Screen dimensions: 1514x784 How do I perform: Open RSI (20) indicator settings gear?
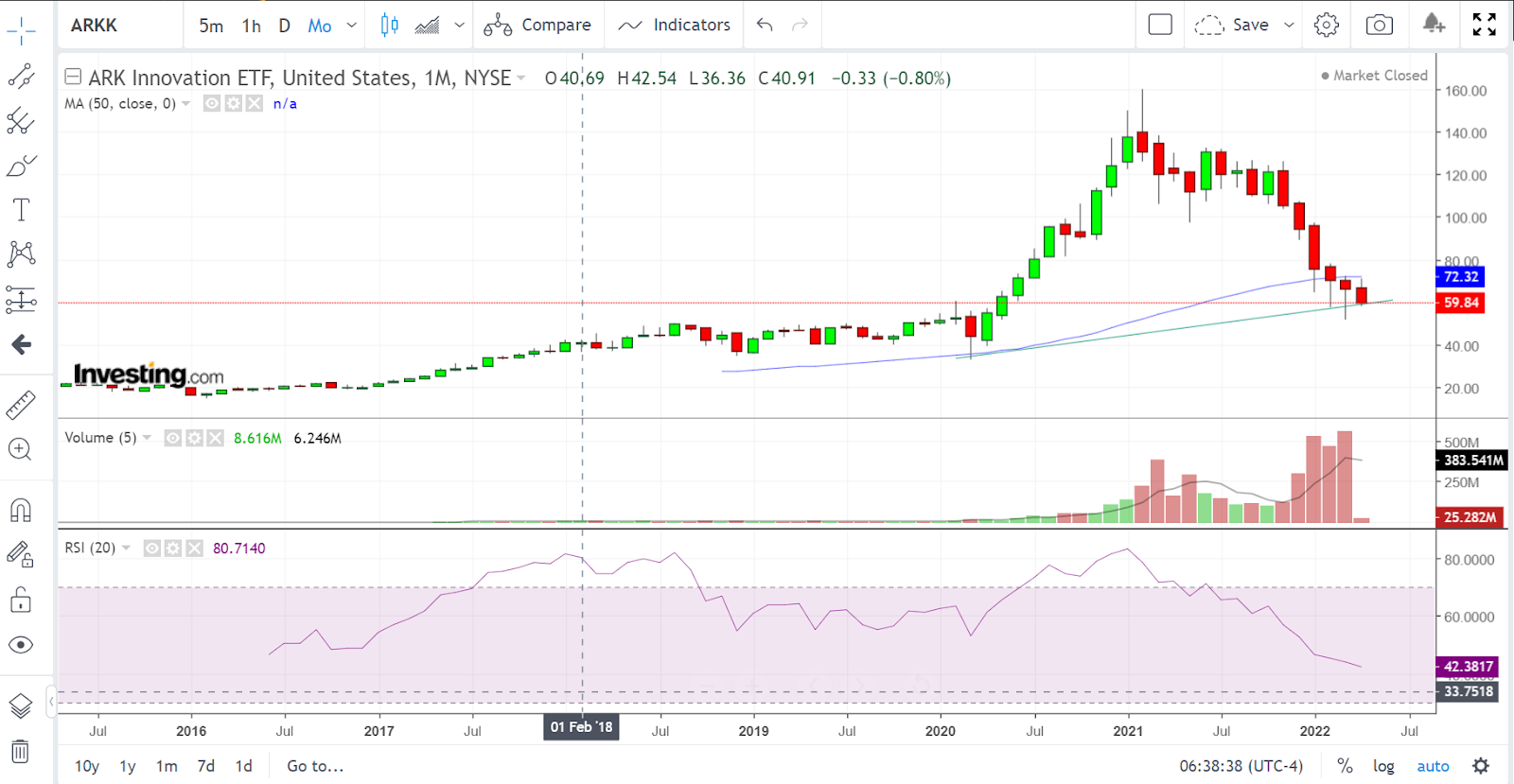[x=173, y=549]
